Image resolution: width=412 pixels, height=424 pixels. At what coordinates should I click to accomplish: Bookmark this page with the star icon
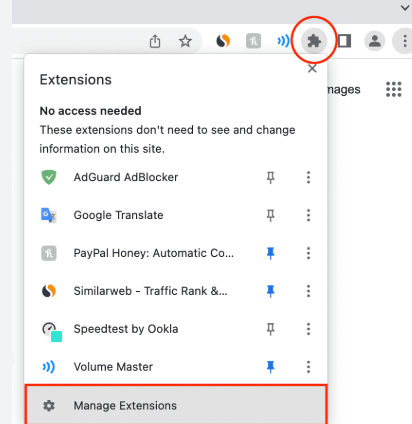pyautogui.click(x=185, y=41)
